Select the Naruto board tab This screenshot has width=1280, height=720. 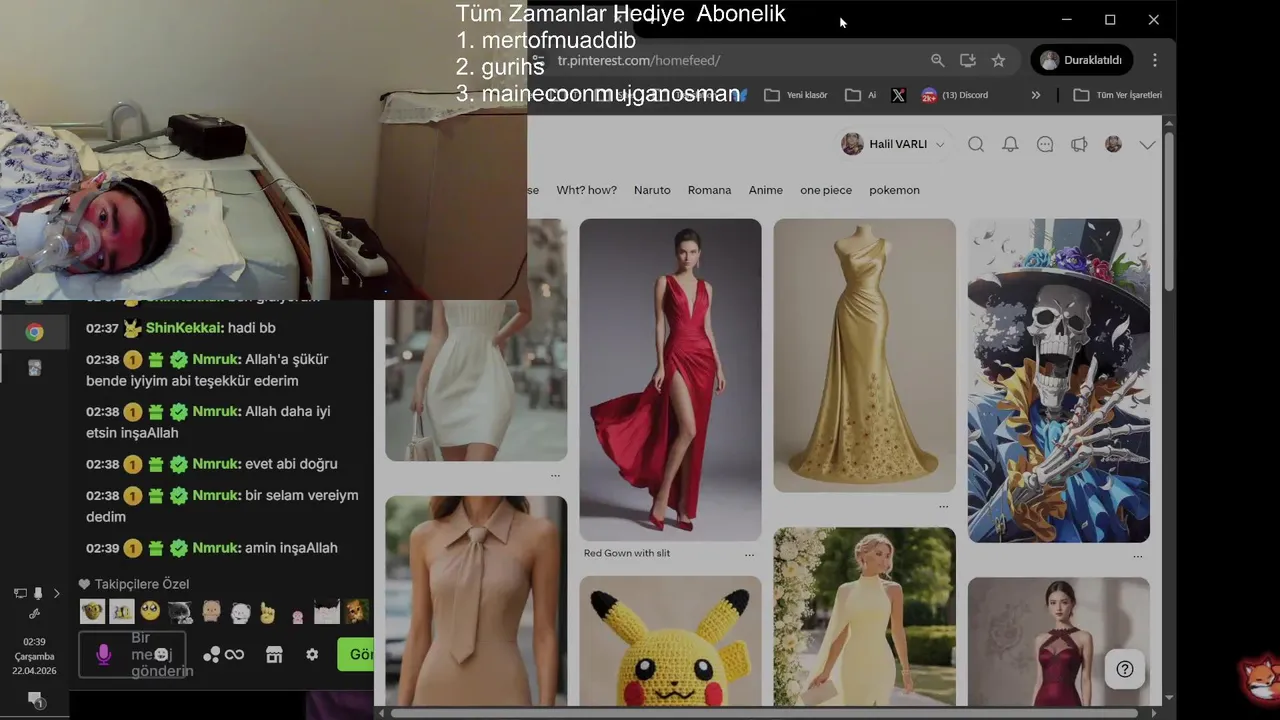pyautogui.click(x=652, y=190)
